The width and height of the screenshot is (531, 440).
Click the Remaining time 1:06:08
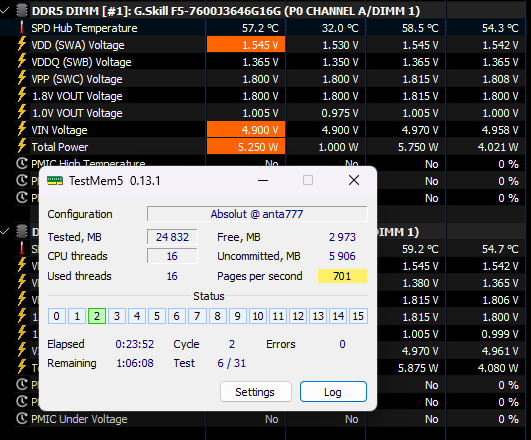pos(135,363)
